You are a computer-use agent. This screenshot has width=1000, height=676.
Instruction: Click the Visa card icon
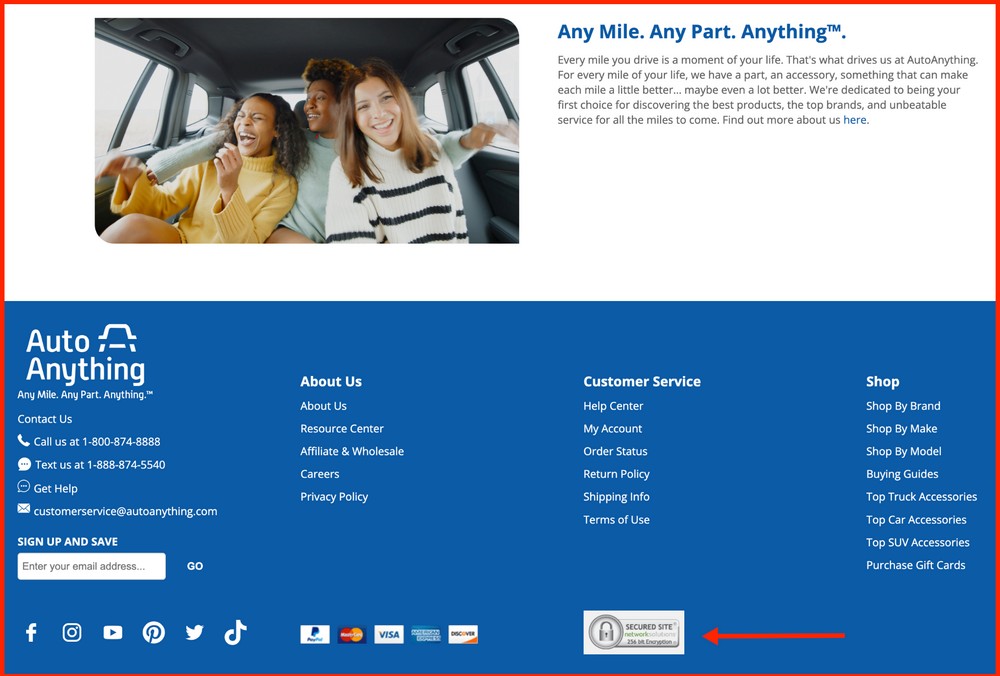click(x=389, y=634)
